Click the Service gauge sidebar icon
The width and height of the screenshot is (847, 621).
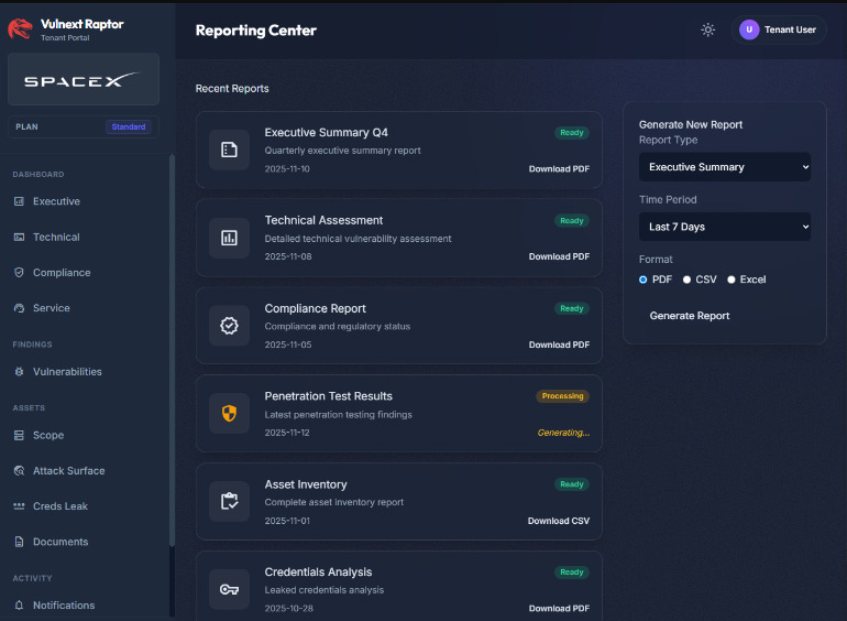coord(19,308)
